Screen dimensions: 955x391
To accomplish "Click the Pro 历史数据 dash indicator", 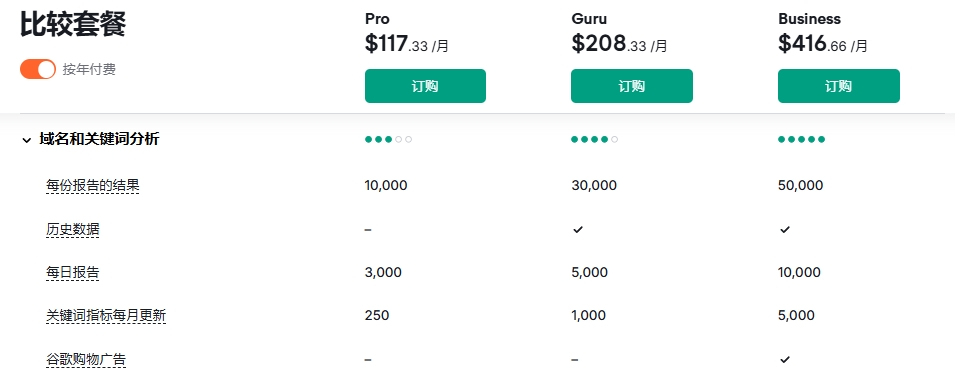I will [x=368, y=230].
